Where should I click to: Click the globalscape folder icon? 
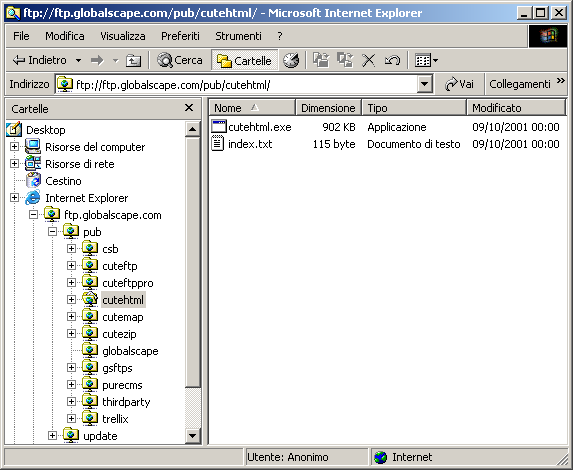tap(90, 350)
